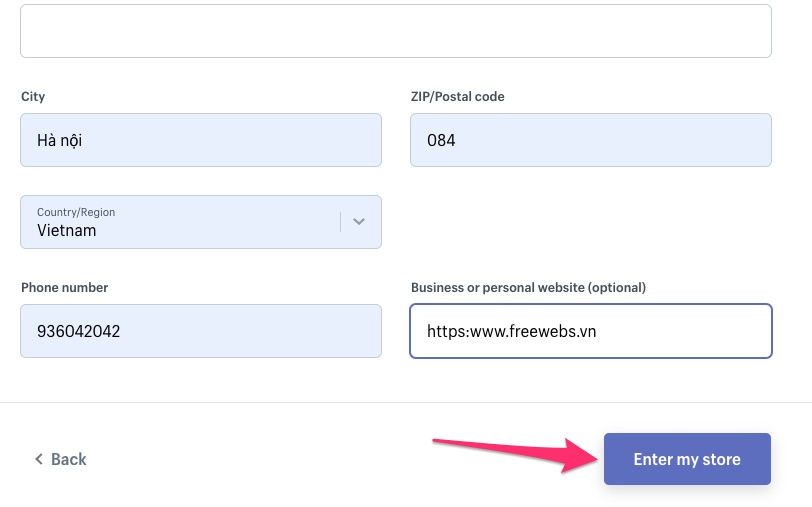Viewport: 812px width, 507px height.
Task: Go back using the Back link
Action: (x=68, y=459)
